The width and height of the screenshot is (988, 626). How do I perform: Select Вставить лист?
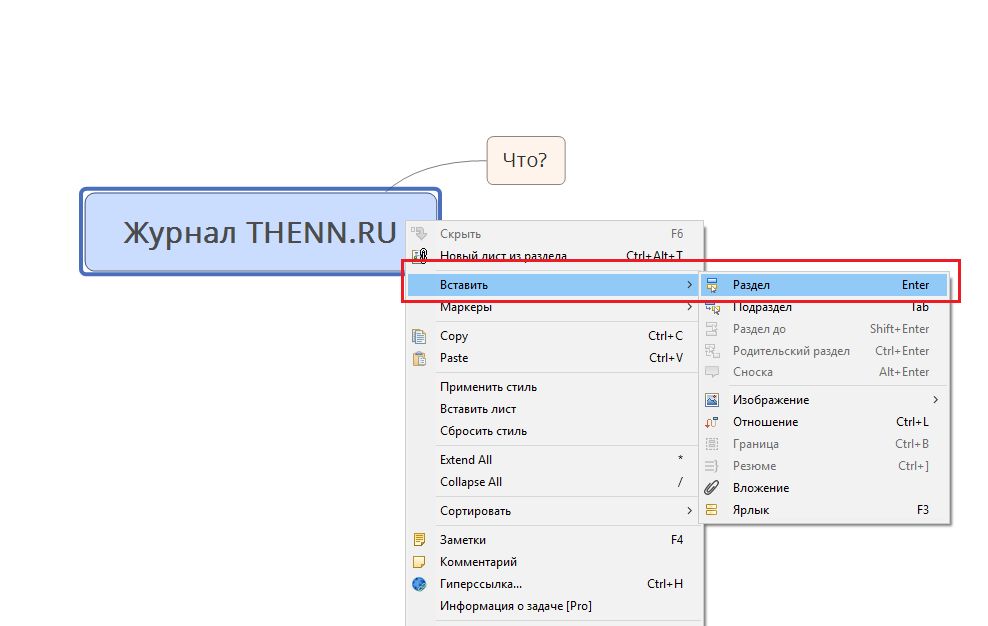pyautogui.click(x=554, y=409)
